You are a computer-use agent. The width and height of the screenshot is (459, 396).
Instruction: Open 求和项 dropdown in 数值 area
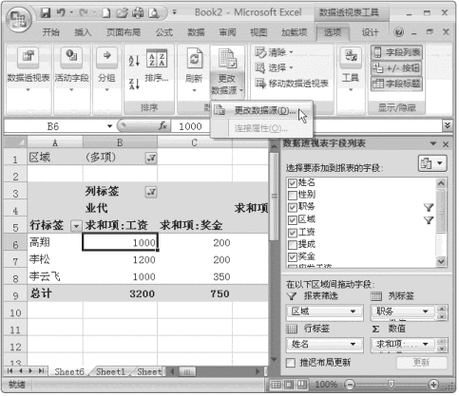point(425,344)
